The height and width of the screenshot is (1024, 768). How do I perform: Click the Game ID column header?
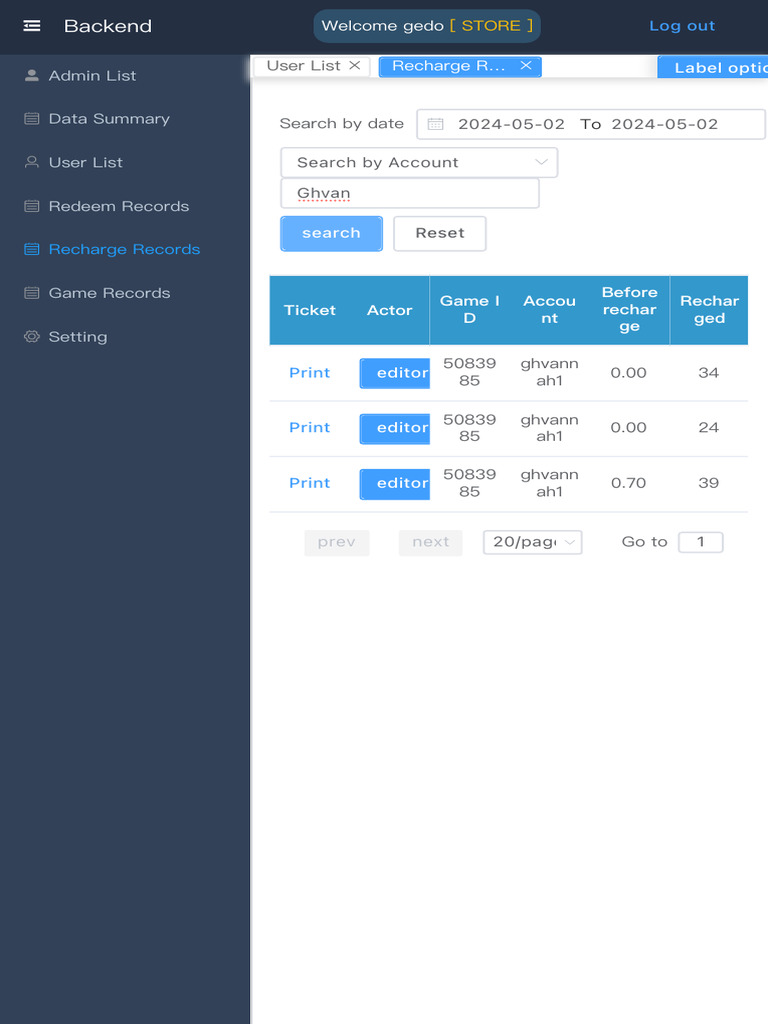point(470,310)
